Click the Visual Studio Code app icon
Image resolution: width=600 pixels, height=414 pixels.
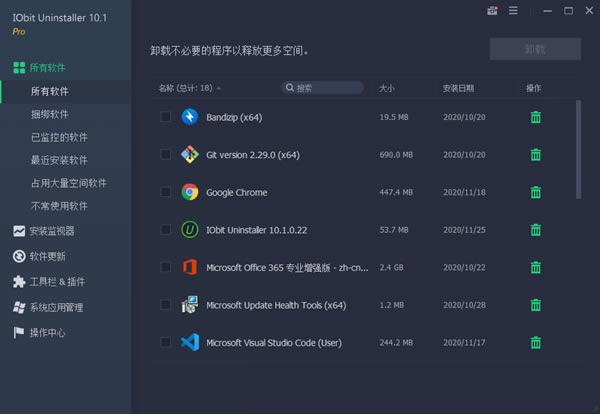[x=190, y=342]
